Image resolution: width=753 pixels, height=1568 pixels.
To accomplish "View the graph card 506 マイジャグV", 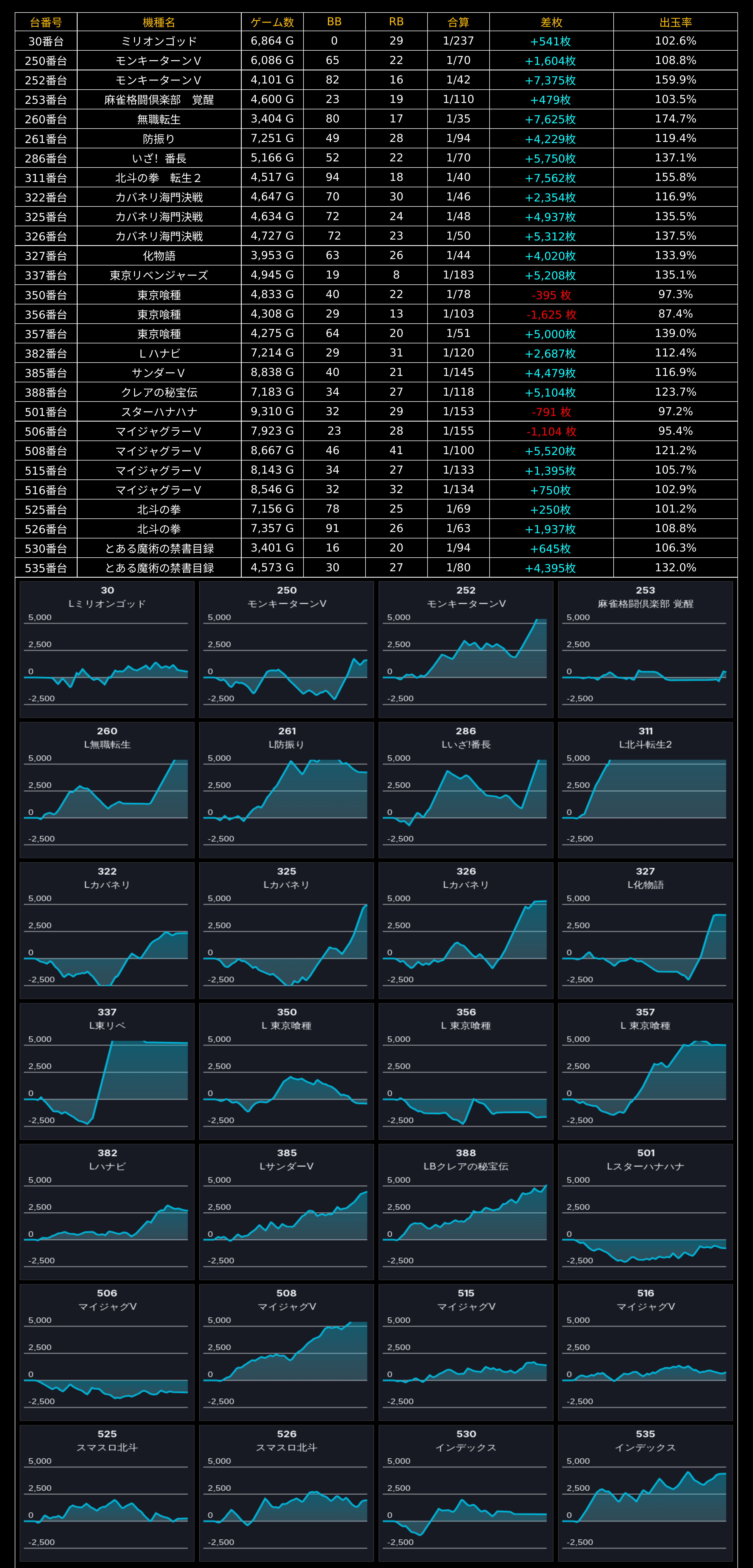I will [107, 1353].
